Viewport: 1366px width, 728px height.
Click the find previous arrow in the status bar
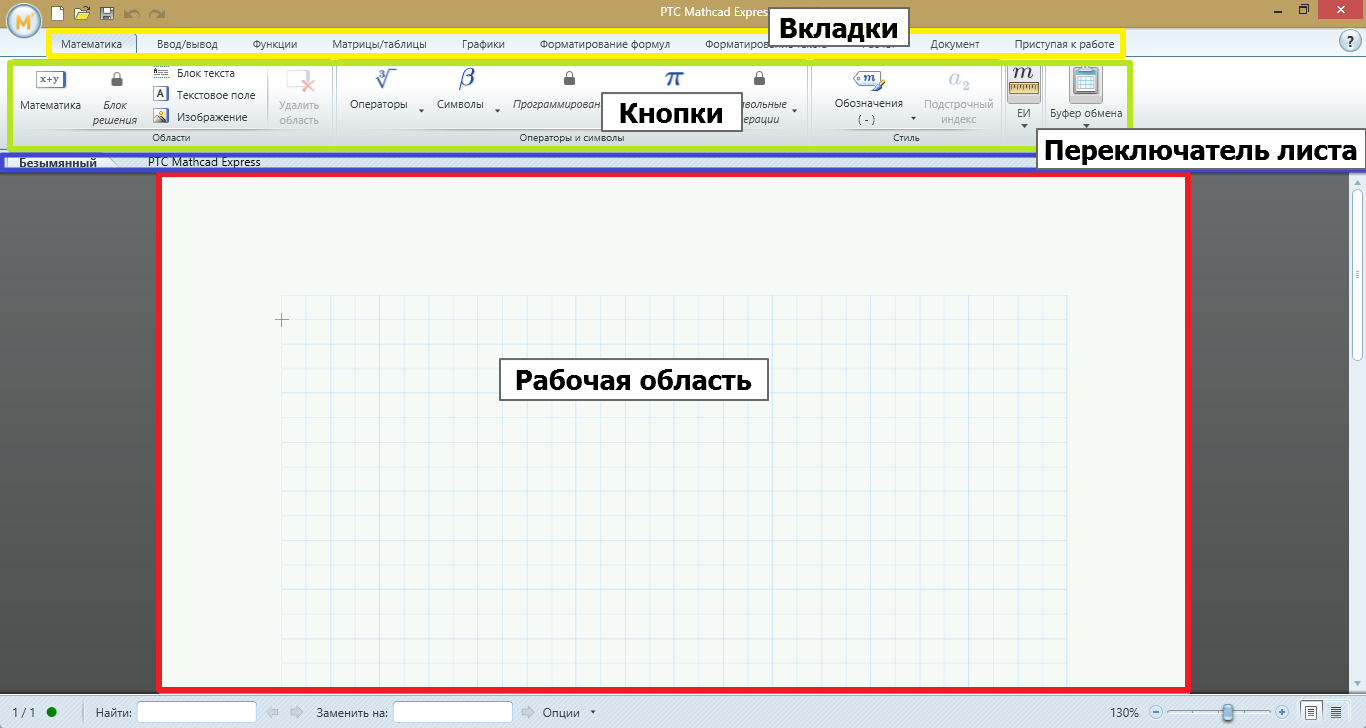coord(273,713)
